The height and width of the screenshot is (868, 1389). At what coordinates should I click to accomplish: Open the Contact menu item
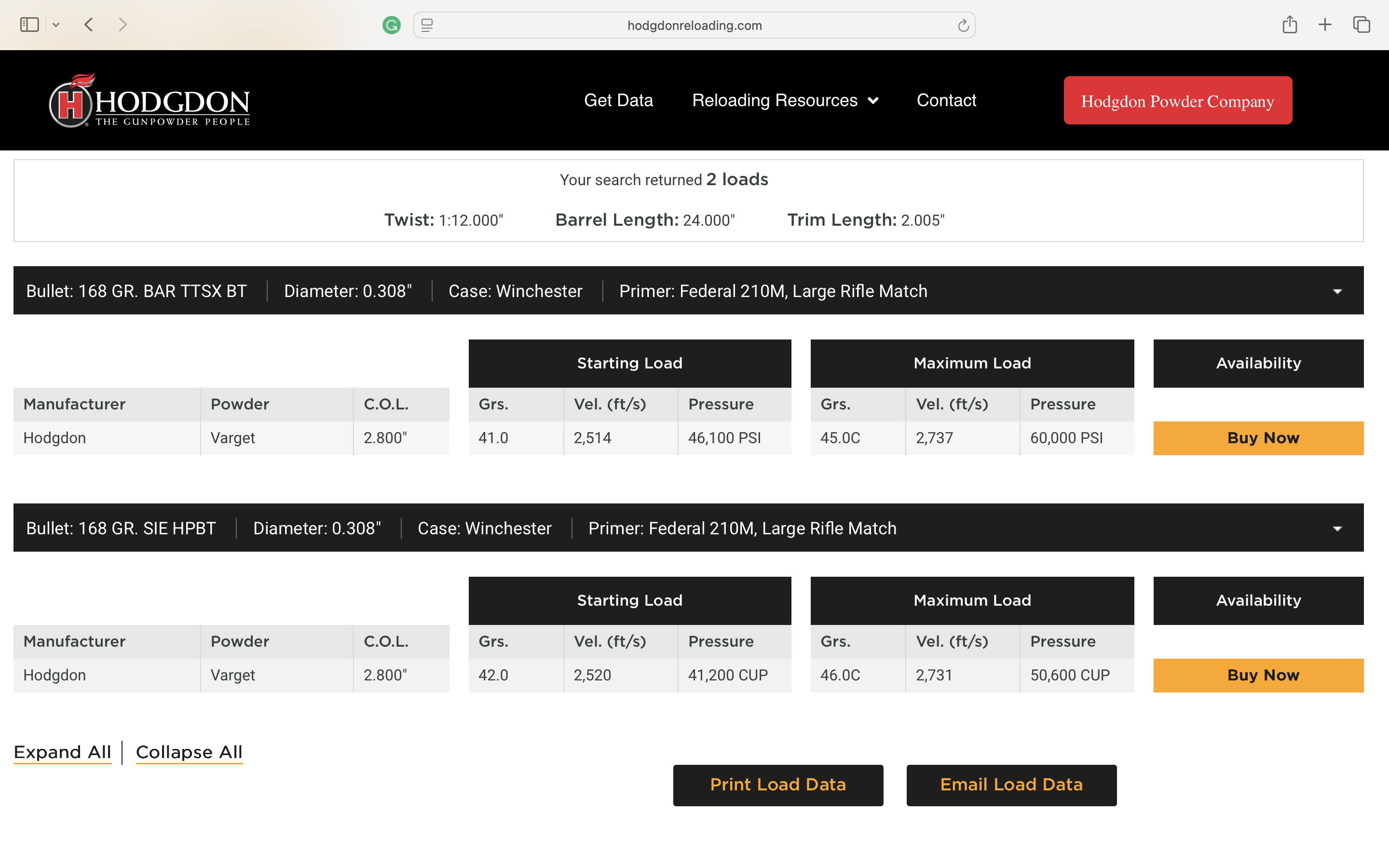click(x=946, y=100)
